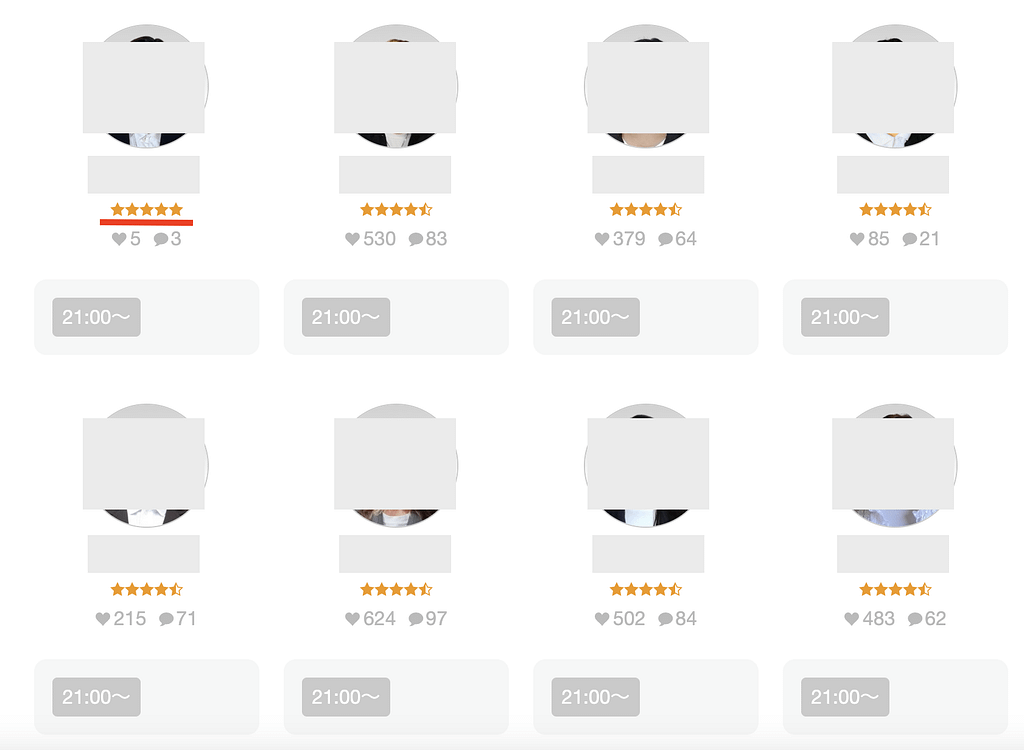Click the heart icon beside count 5
This screenshot has height=750, width=1024.
point(119,239)
